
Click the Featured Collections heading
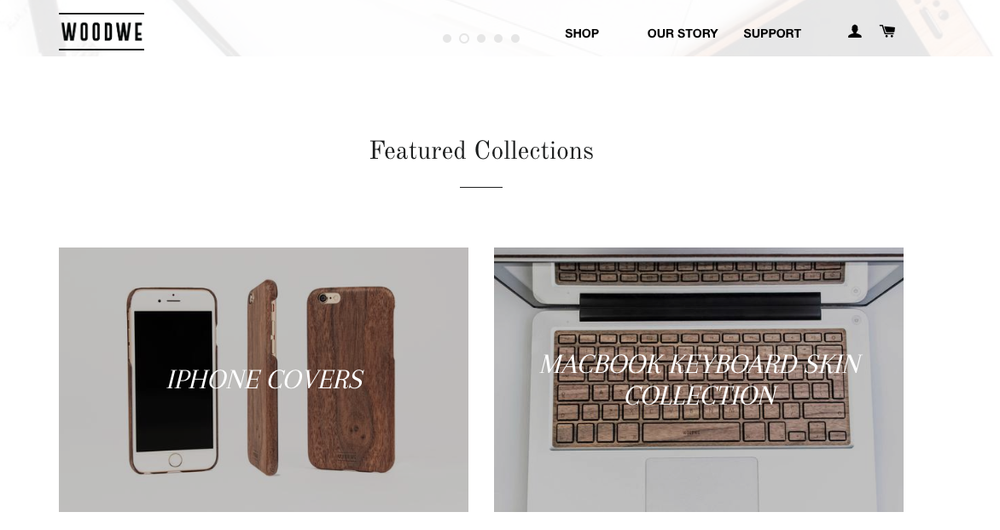[482, 151]
